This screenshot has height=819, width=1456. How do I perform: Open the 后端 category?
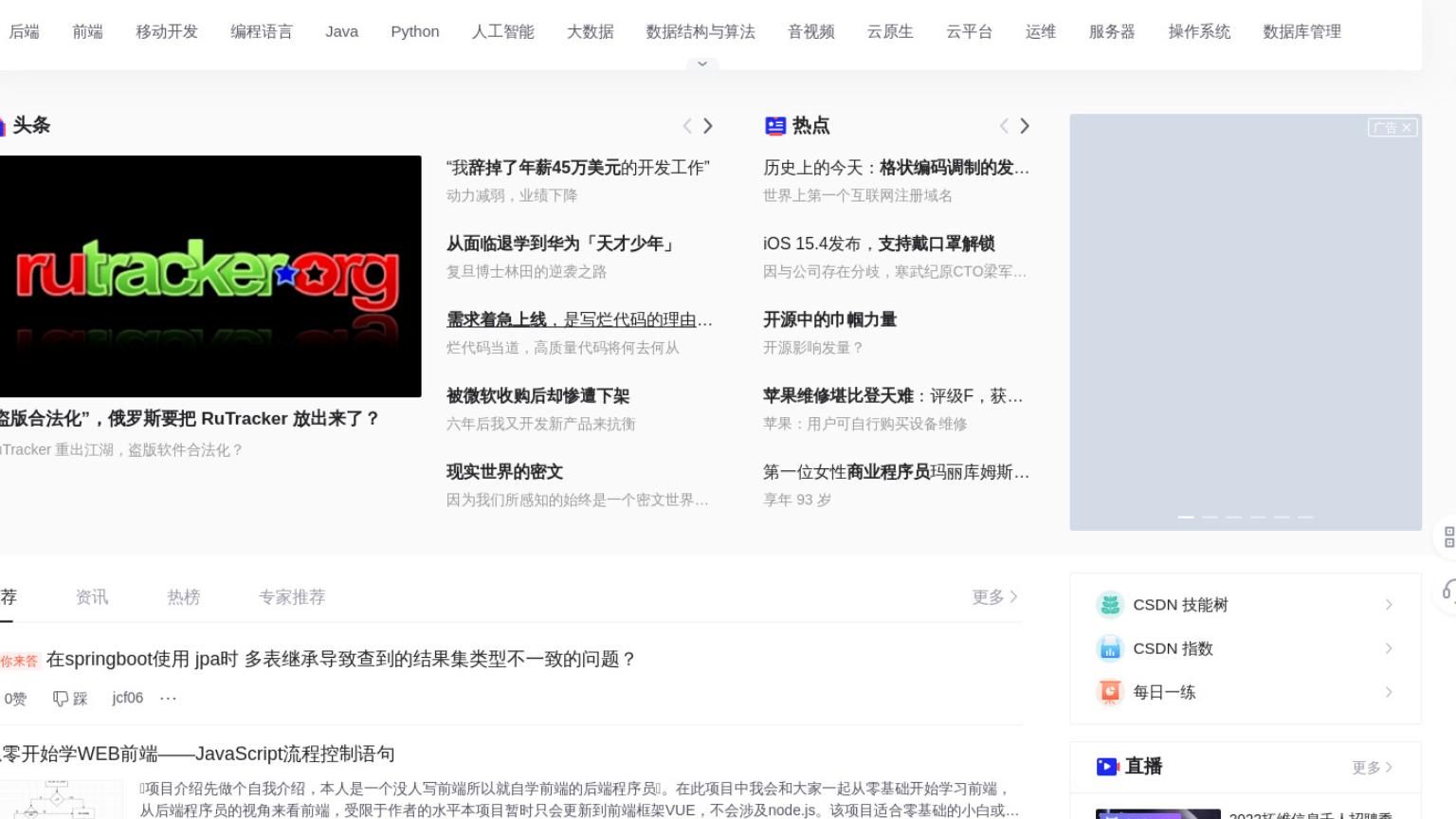pyautogui.click(x=25, y=31)
